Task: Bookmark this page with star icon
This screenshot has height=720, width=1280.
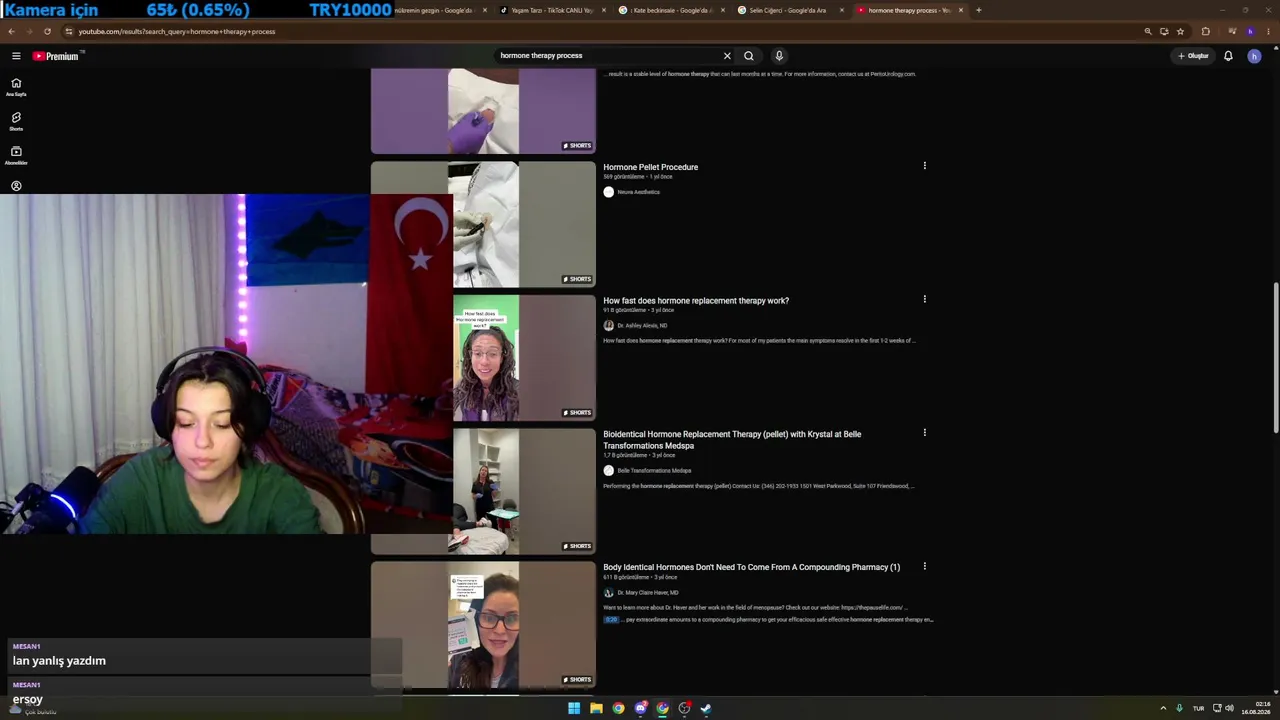Action: tap(1180, 31)
